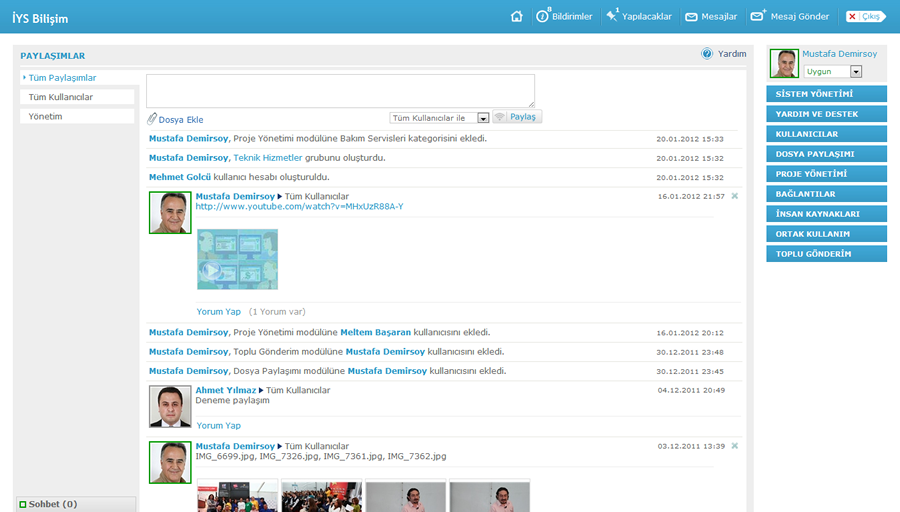Viewport: 900px width, 512px height.
Task: Delete the YouTube post with X icon
Action: click(x=734, y=196)
